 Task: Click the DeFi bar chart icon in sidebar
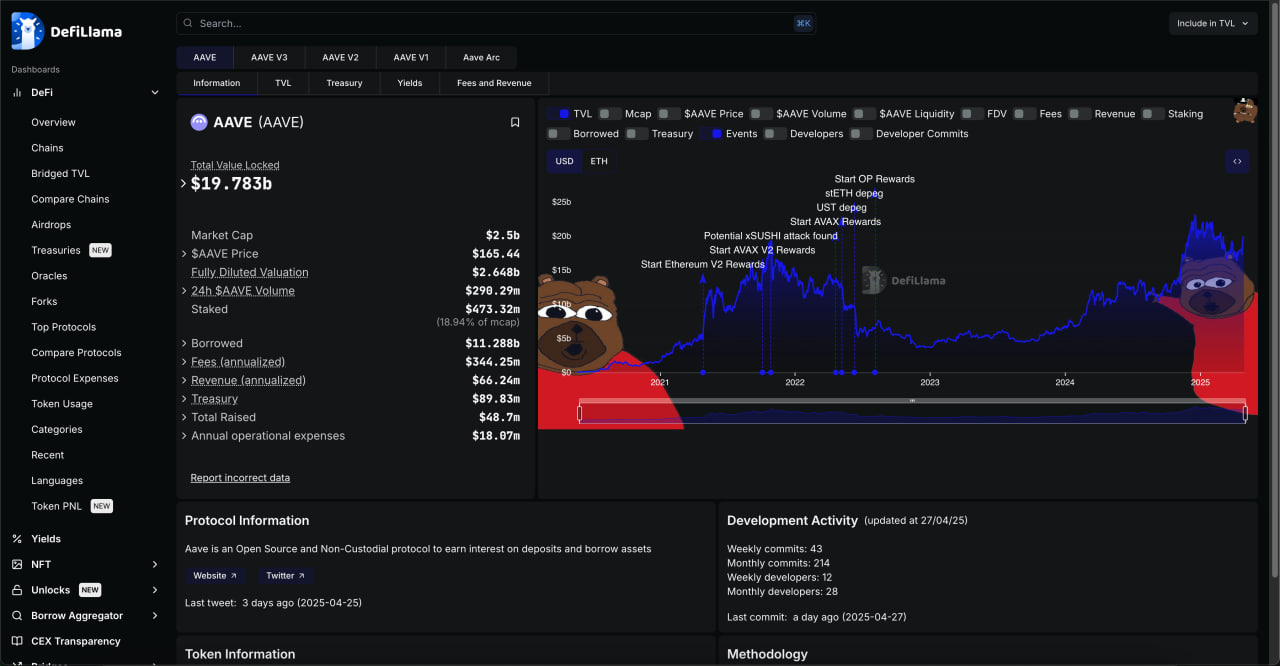(17, 92)
